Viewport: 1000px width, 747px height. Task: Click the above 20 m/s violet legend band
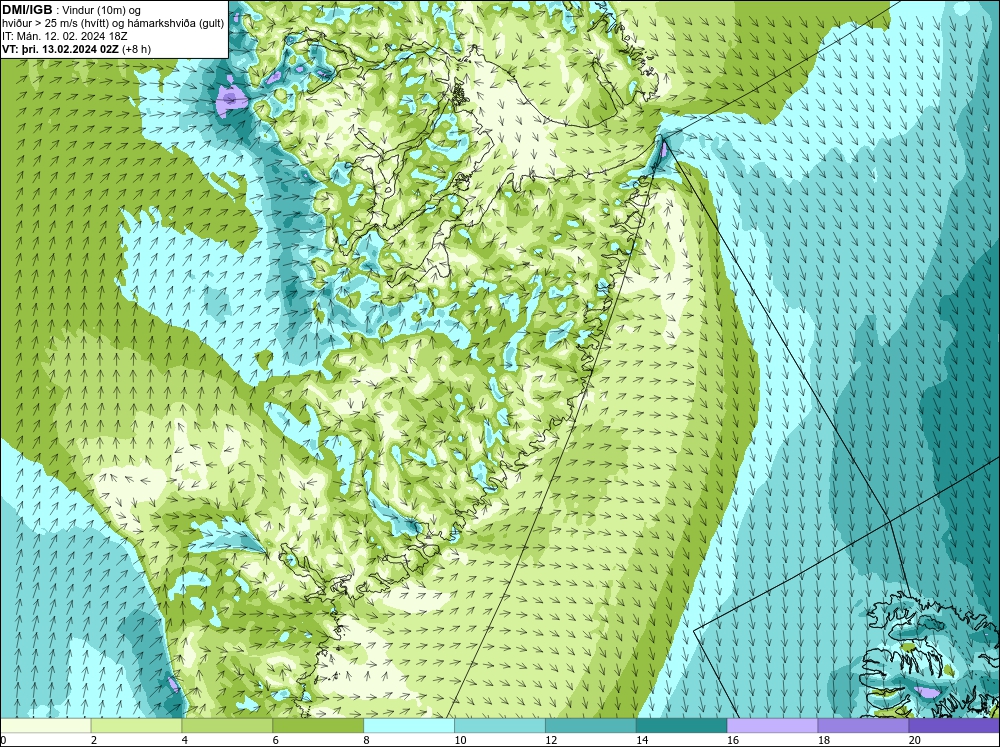coord(954,725)
